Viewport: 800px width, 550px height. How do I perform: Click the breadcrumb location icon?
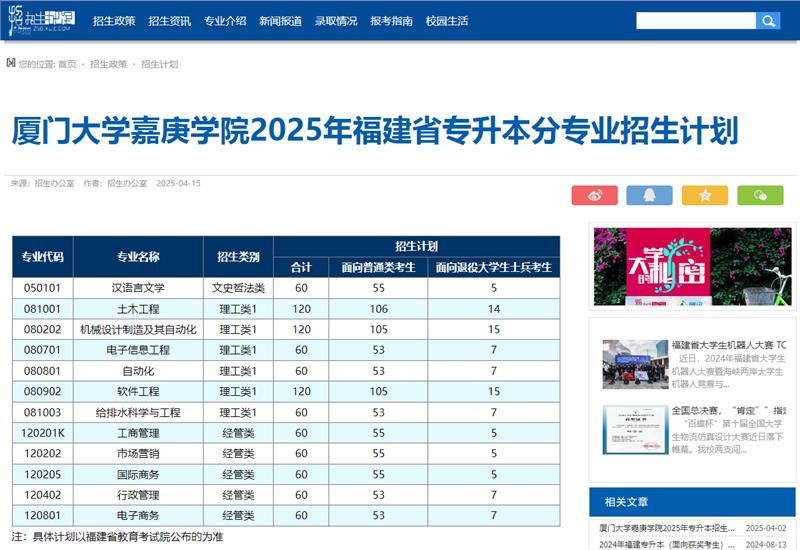point(11,63)
